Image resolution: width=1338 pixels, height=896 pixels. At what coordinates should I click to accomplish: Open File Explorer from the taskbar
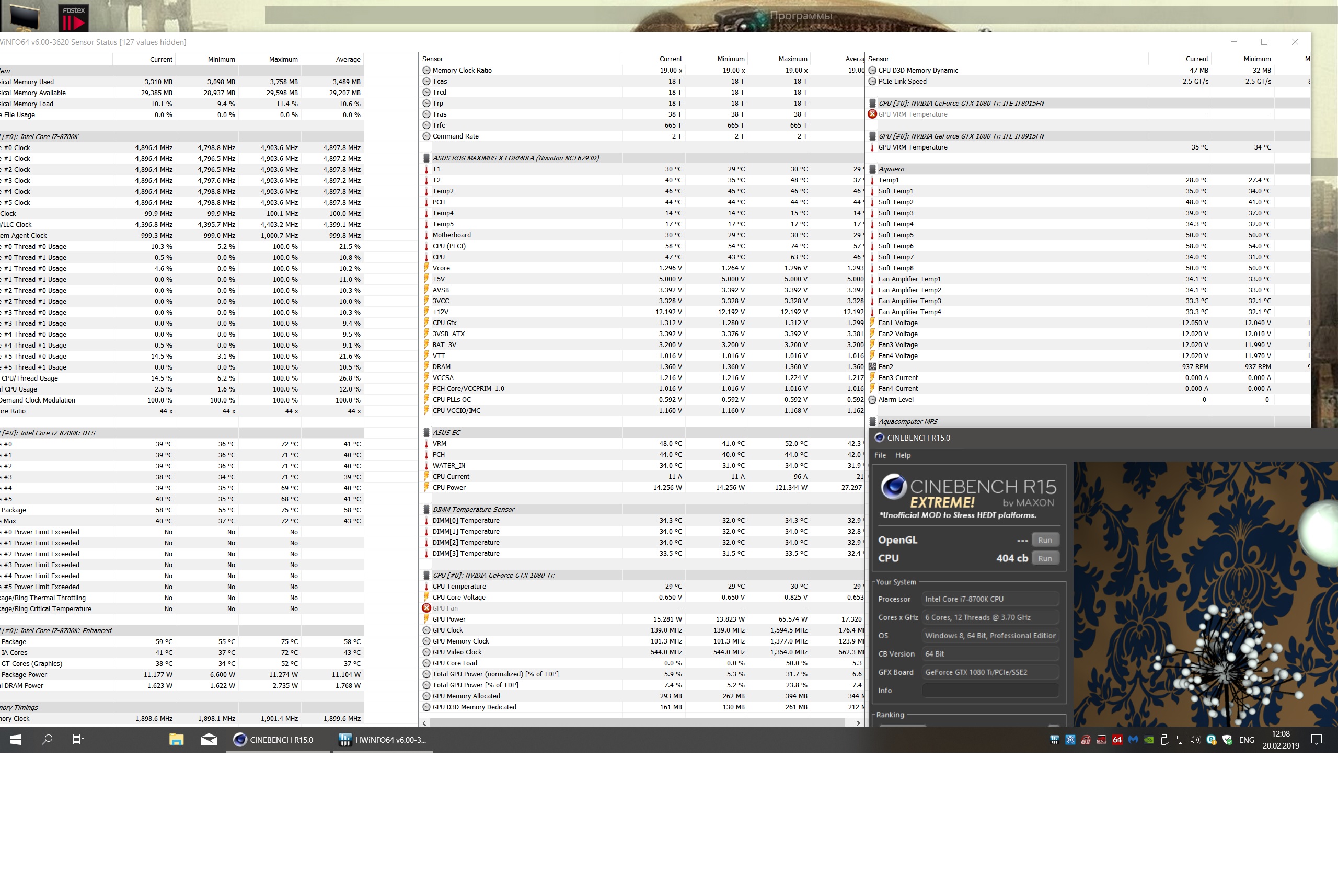pyautogui.click(x=176, y=739)
